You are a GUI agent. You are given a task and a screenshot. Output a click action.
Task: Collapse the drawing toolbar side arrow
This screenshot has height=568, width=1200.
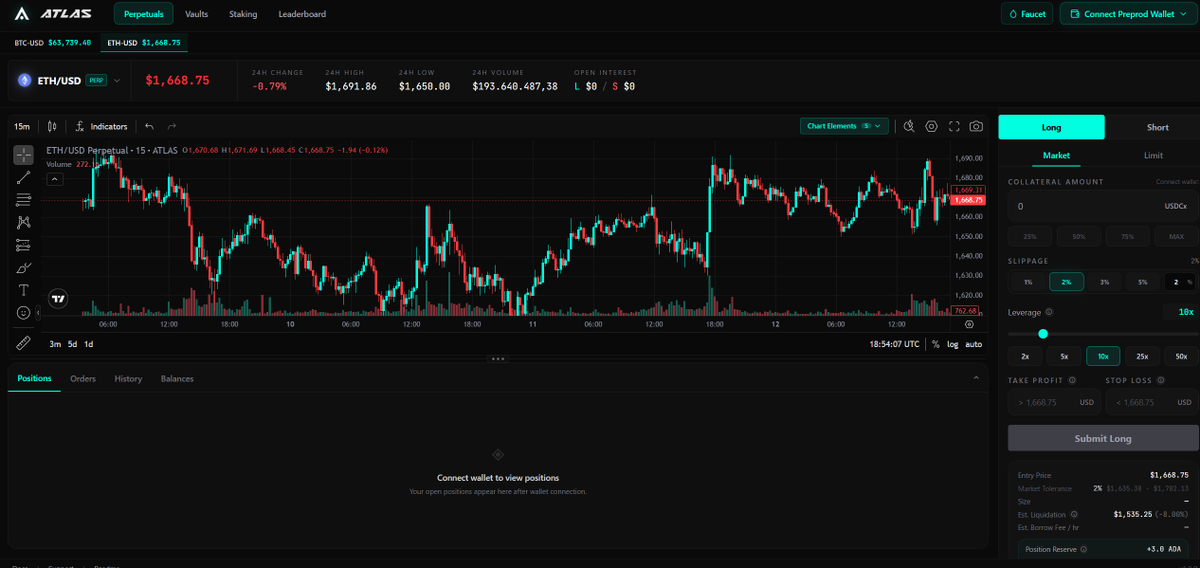click(39, 313)
